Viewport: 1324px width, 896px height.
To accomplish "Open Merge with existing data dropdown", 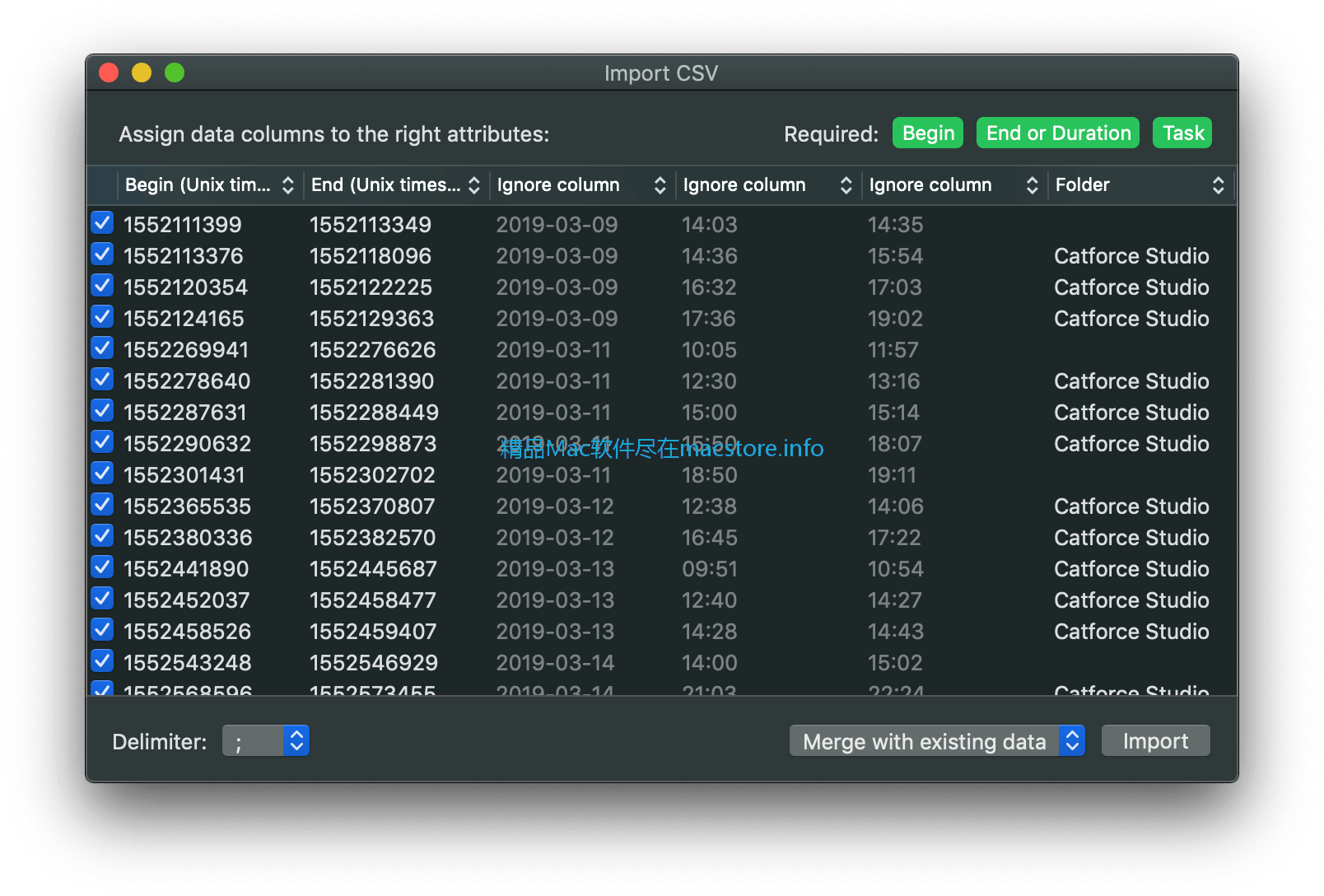I will tap(937, 741).
